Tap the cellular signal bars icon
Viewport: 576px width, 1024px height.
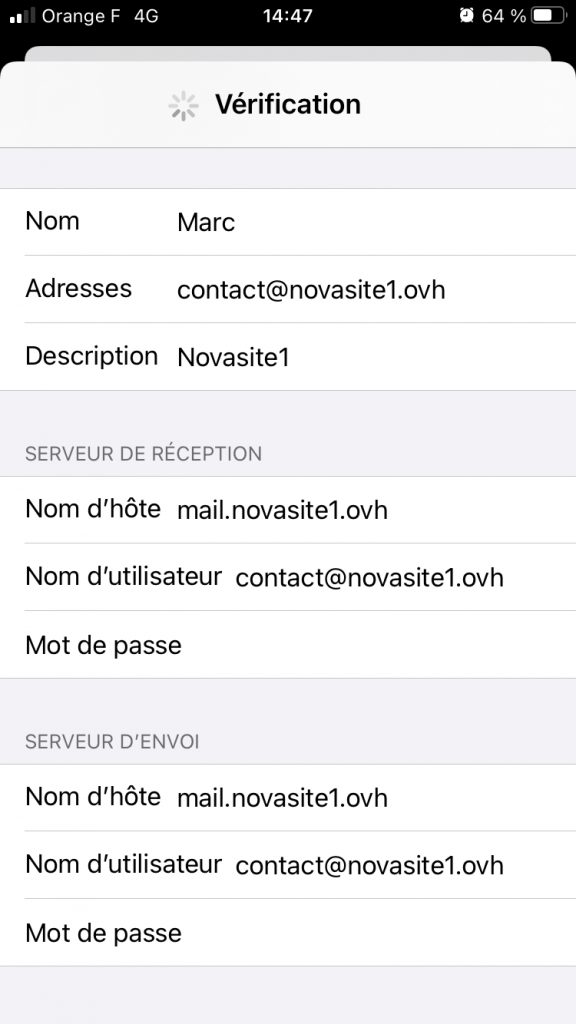pos(22,16)
